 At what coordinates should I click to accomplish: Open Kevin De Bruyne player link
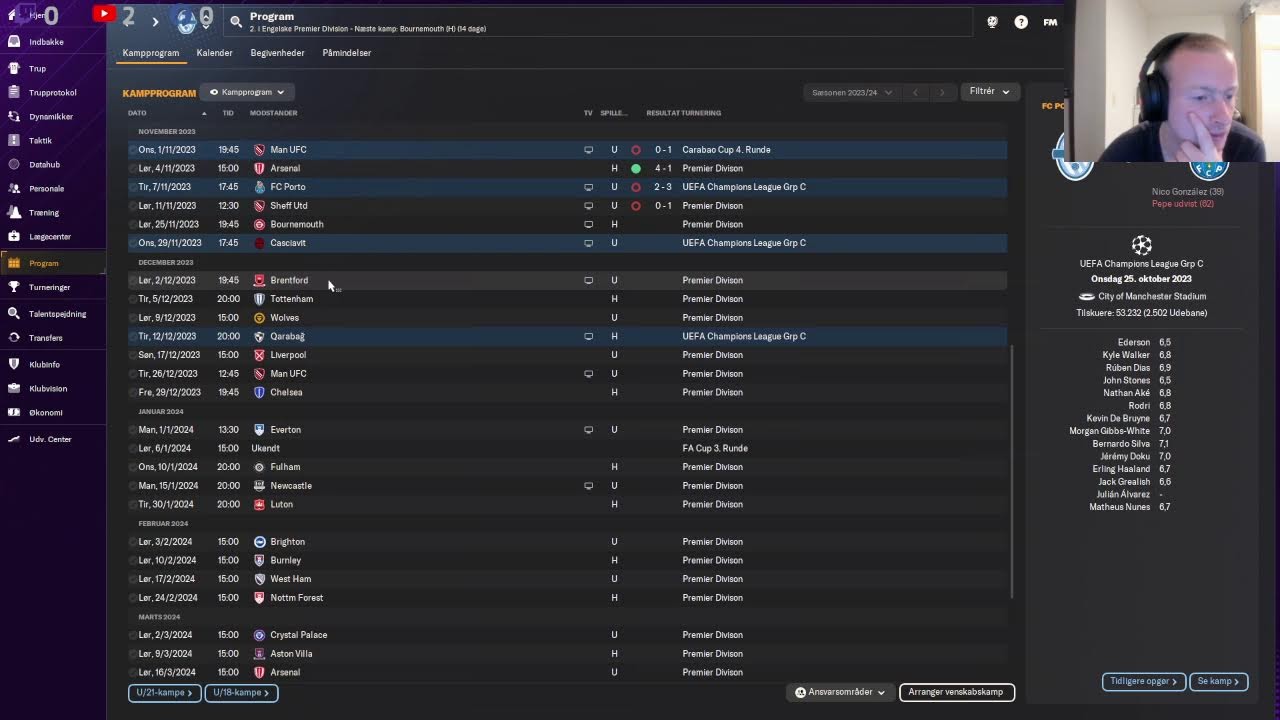tap(1118, 418)
